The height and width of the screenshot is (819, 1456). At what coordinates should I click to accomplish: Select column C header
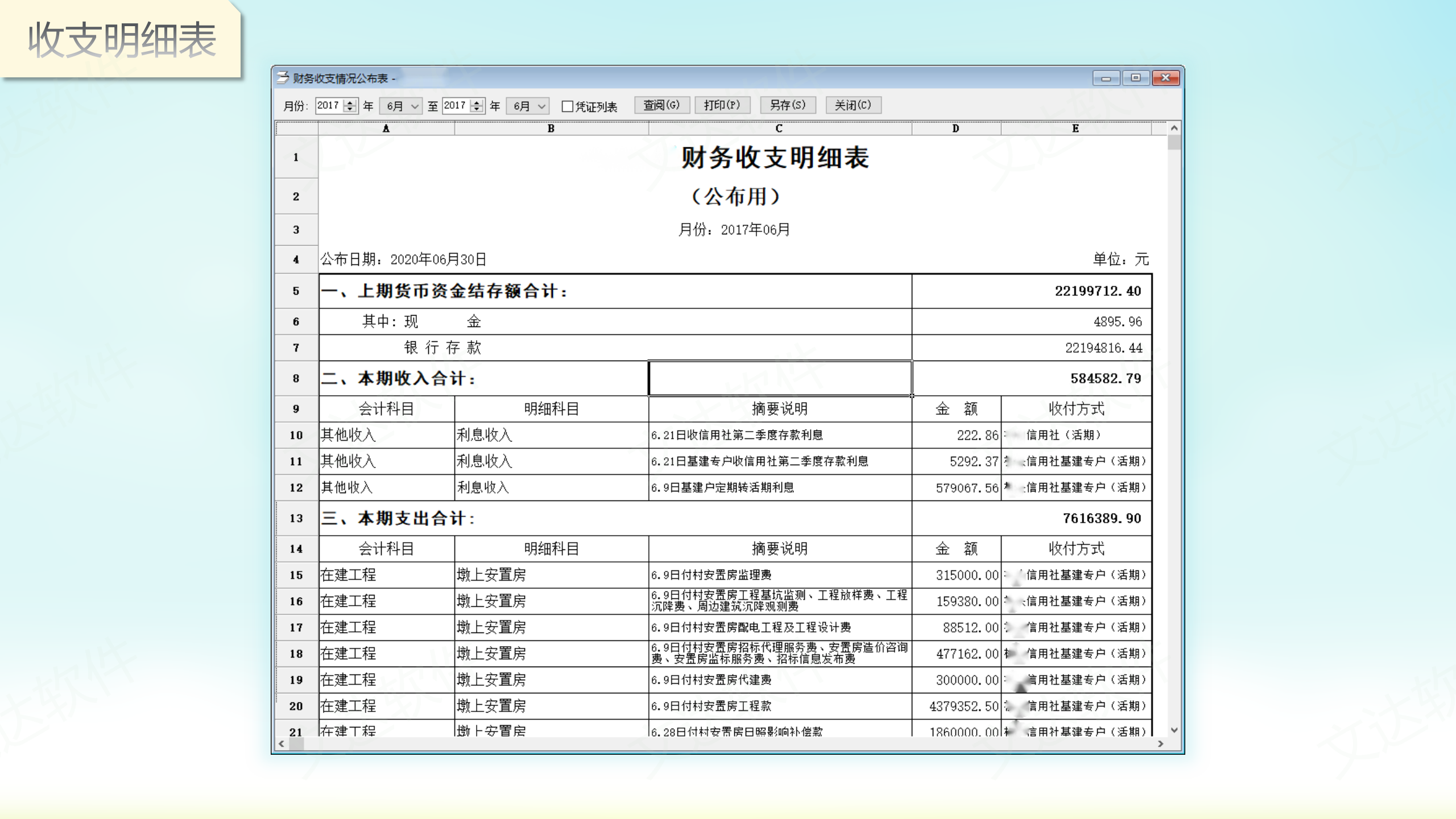tap(779, 129)
